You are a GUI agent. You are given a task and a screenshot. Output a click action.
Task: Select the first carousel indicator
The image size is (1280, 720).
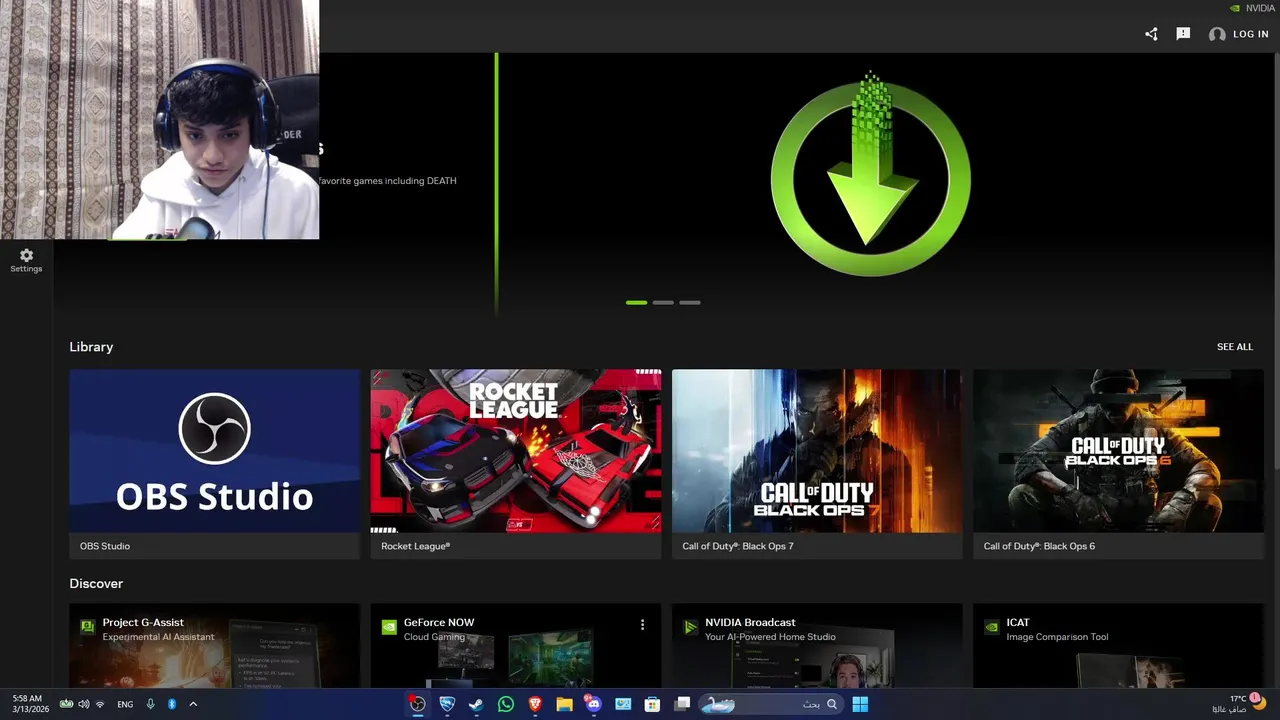(636, 302)
